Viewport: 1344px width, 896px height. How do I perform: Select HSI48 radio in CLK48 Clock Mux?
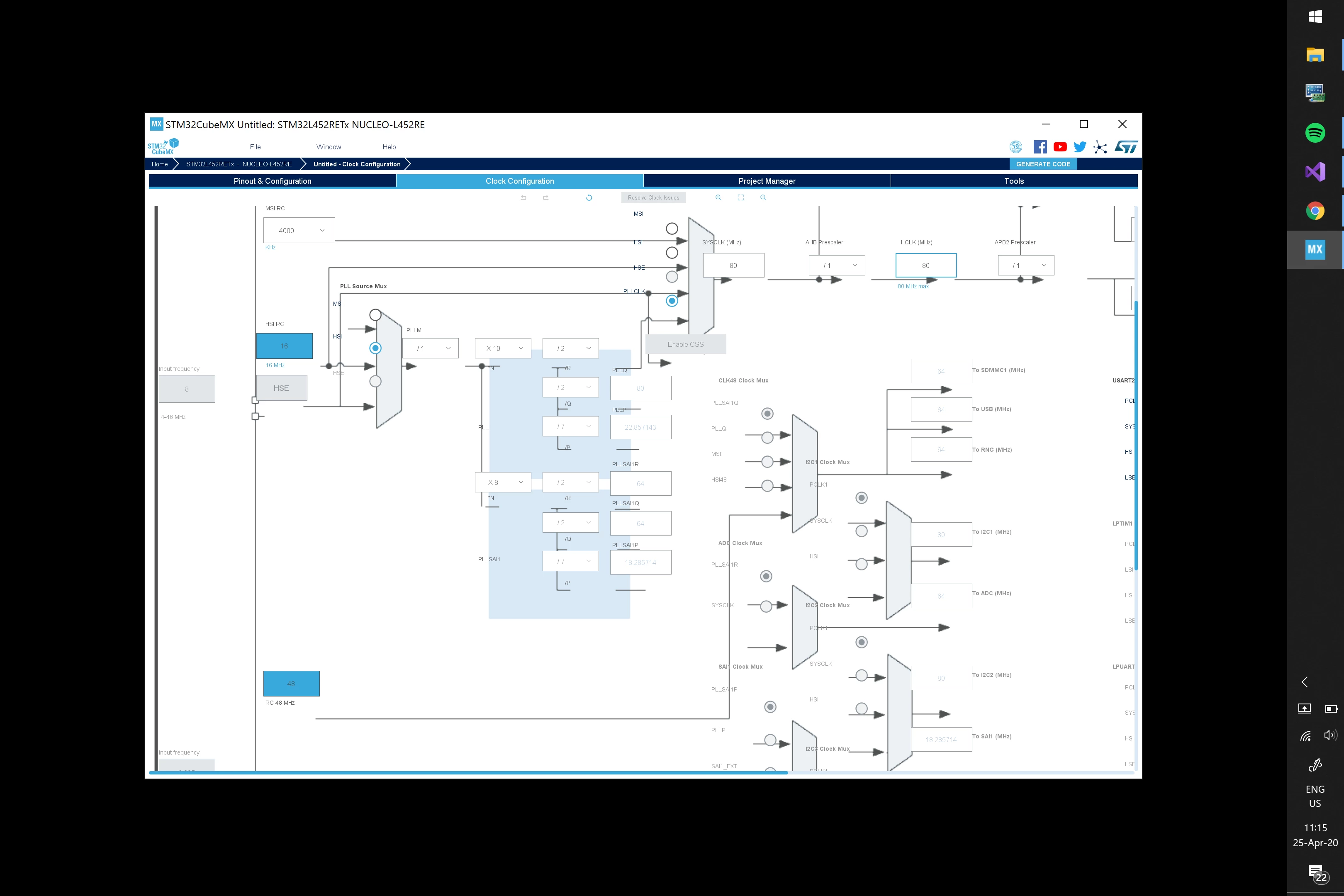(x=767, y=486)
